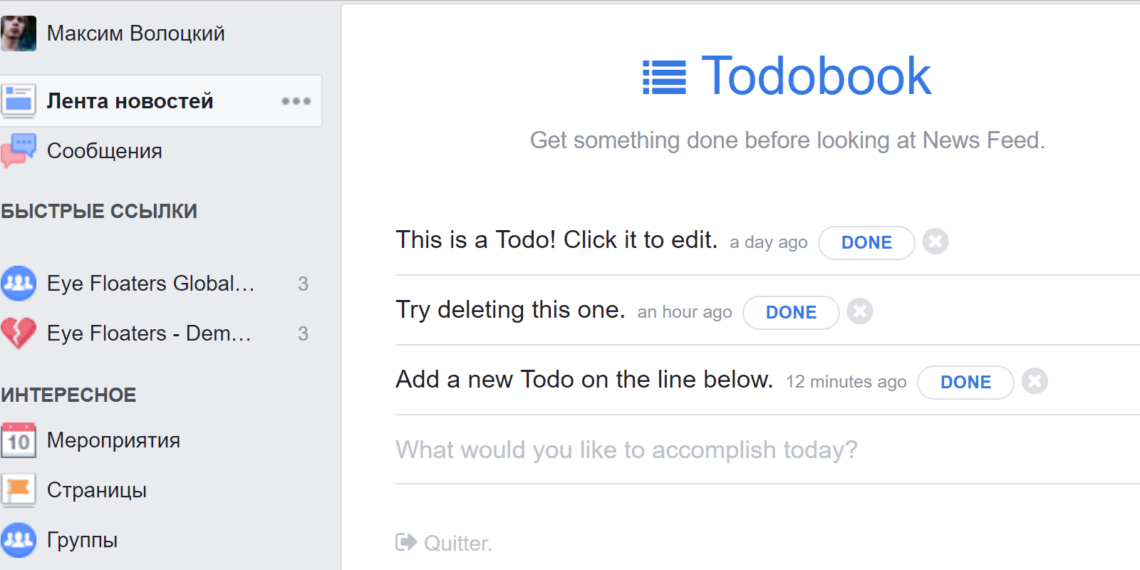1140x570 pixels.
Task: Click the Страницы orange flag icon
Action: 19,490
